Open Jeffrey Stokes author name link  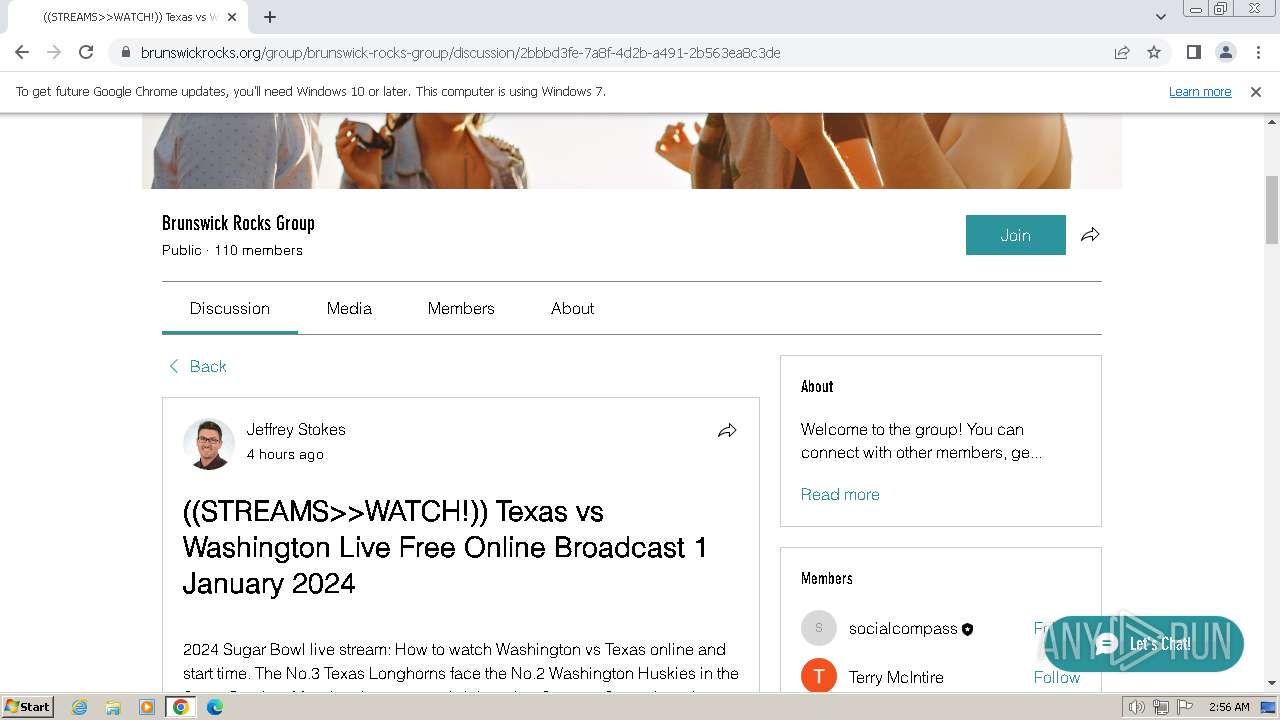click(296, 429)
